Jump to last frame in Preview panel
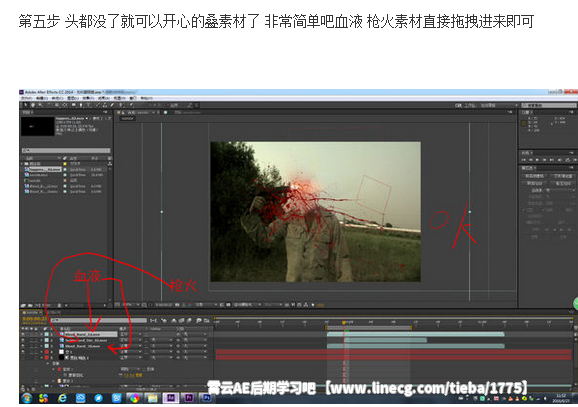This screenshot has height=407, width=578. click(551, 160)
